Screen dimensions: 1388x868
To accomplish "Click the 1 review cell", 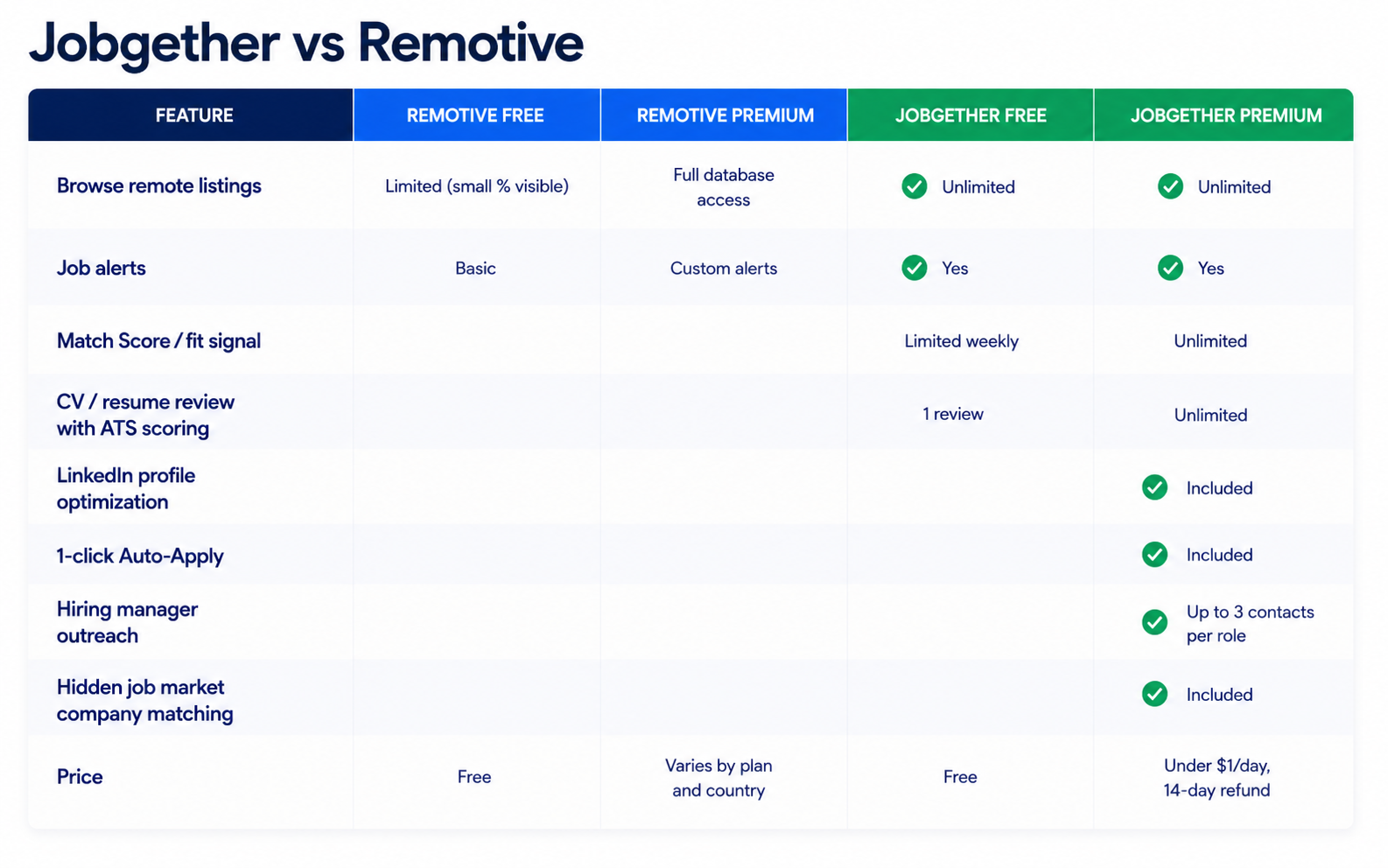I will [953, 414].
